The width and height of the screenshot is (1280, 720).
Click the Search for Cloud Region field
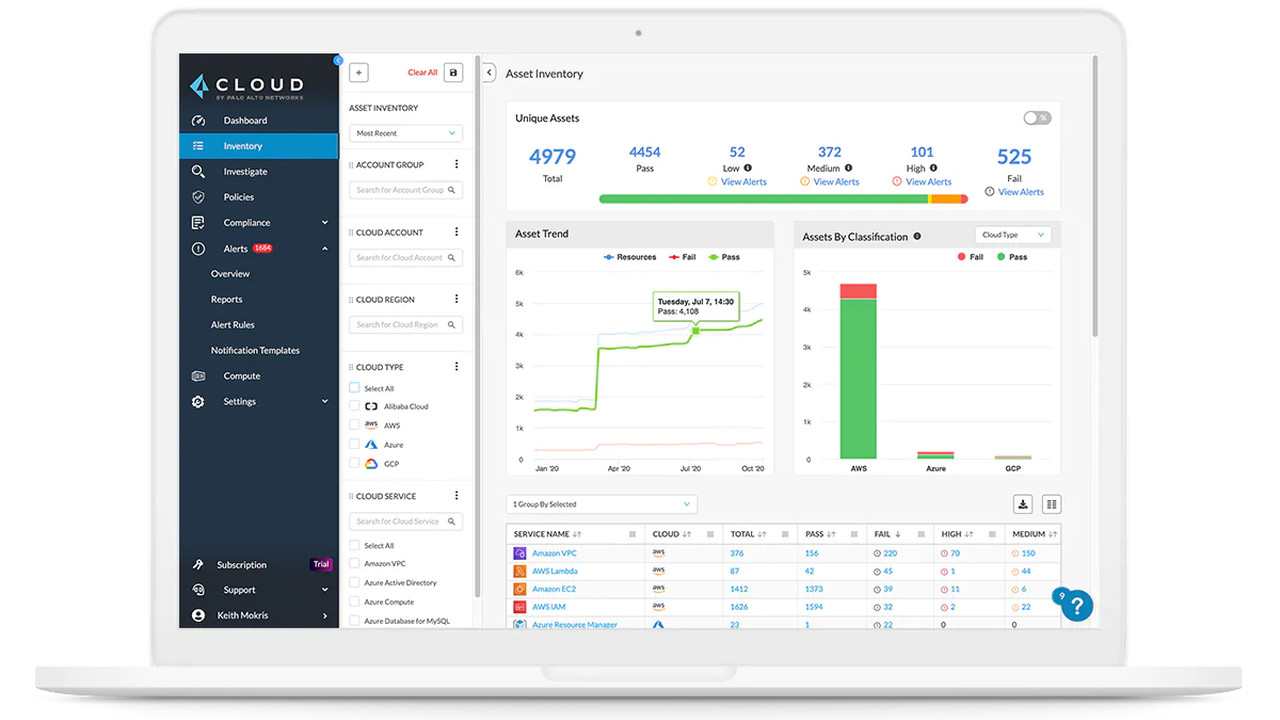pyautogui.click(x=406, y=324)
